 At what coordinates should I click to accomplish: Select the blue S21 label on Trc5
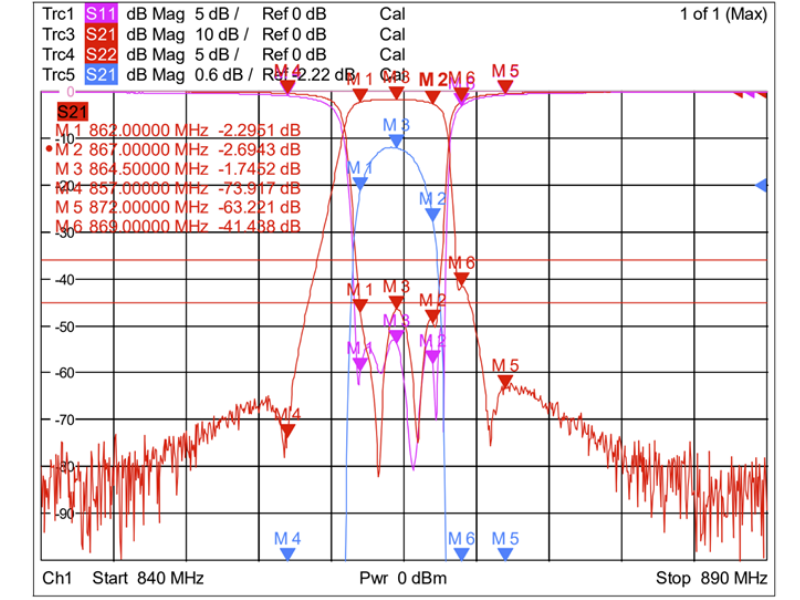100,74
